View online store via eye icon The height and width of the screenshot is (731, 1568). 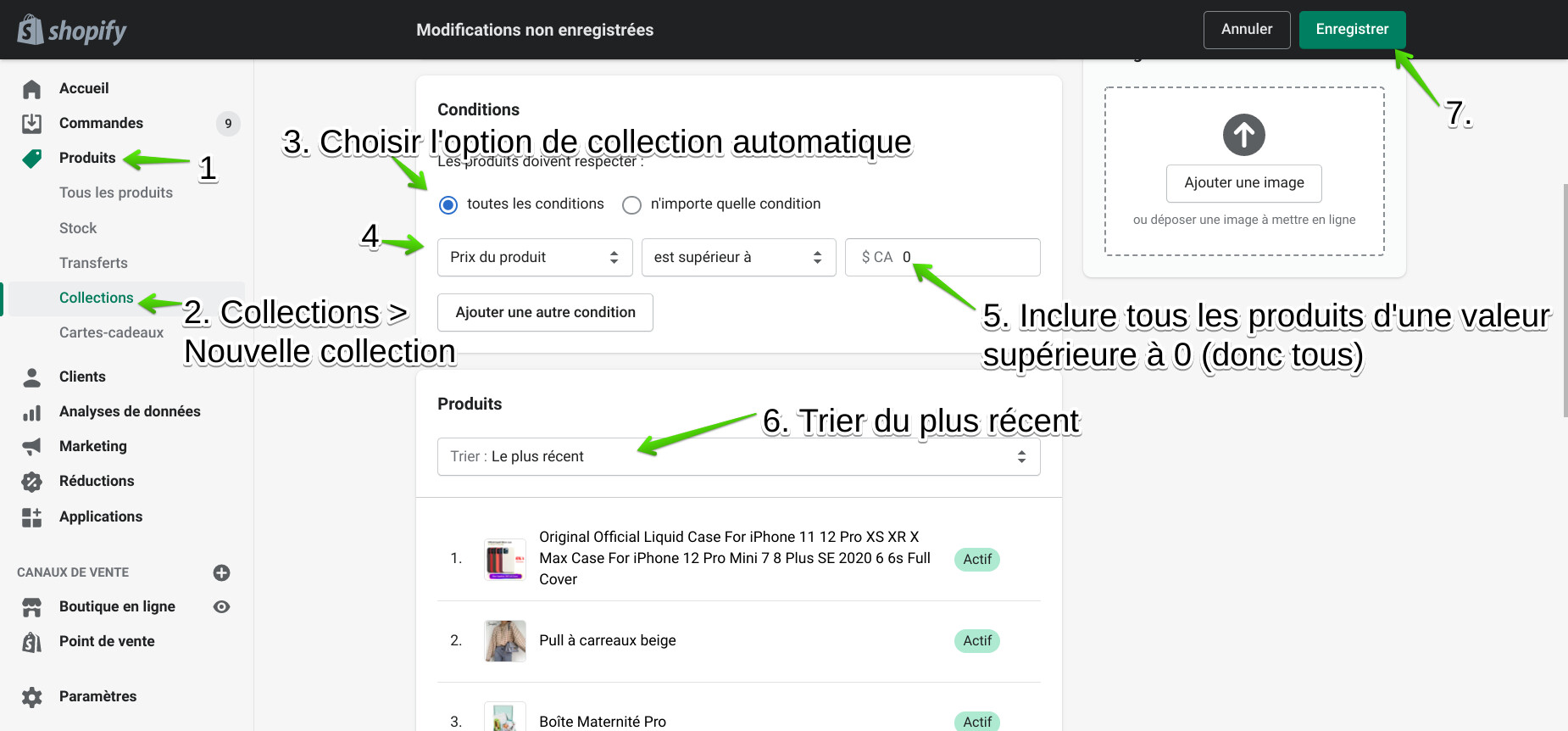tap(222, 606)
